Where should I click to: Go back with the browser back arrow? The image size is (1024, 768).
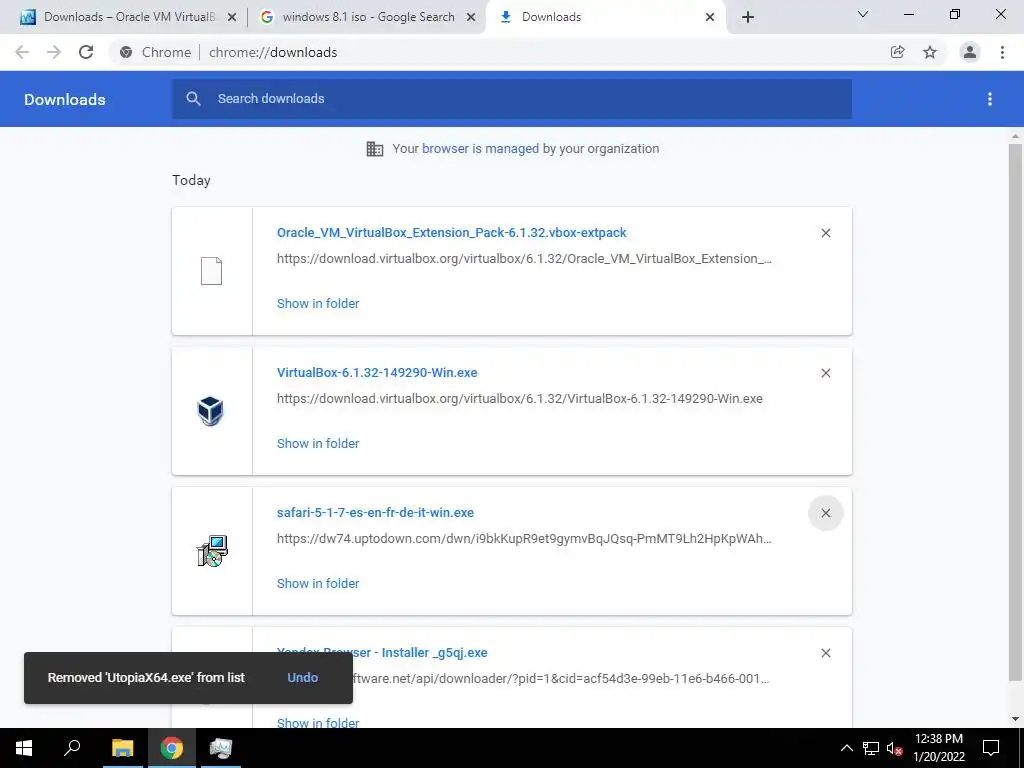(x=22, y=52)
